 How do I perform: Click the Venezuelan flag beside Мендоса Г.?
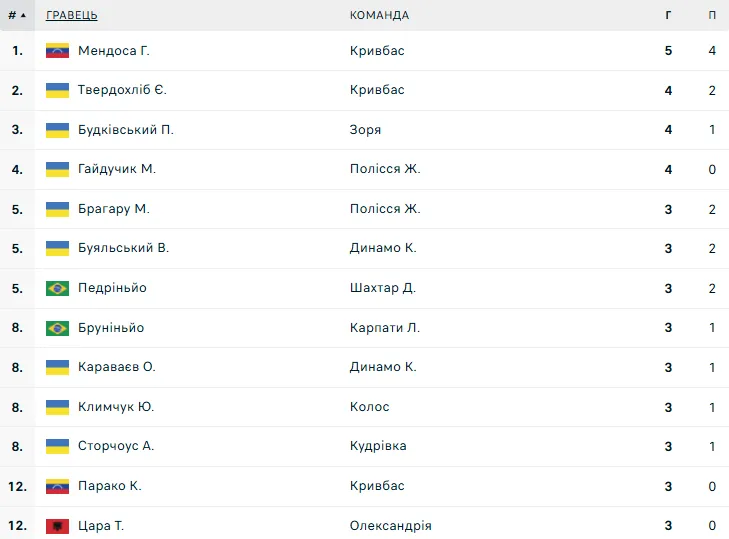click(57, 51)
